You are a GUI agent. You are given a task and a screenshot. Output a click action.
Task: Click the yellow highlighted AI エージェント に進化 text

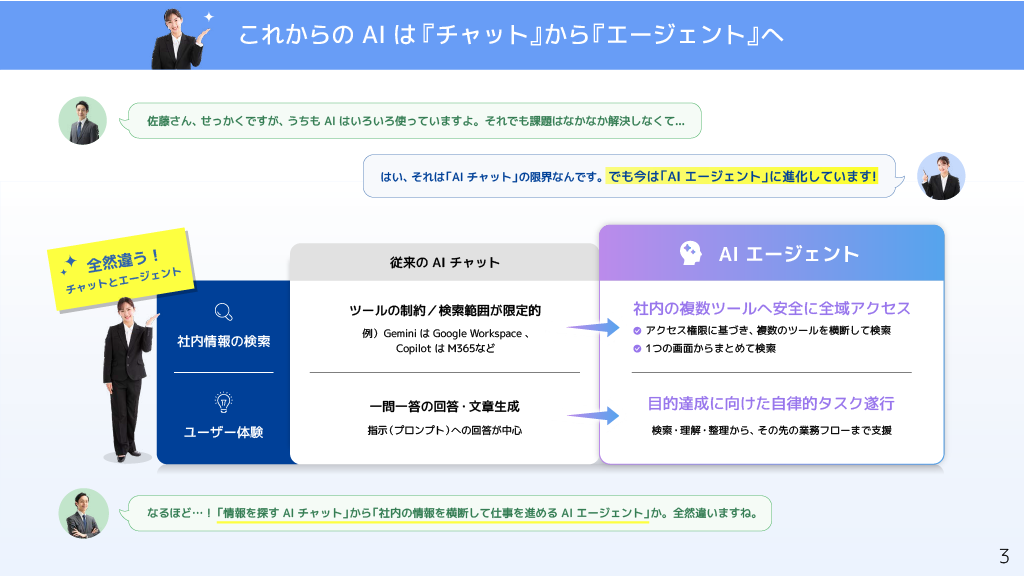click(x=742, y=176)
